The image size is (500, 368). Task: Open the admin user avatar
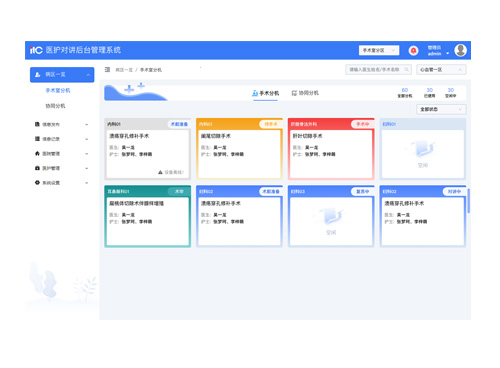[460, 50]
